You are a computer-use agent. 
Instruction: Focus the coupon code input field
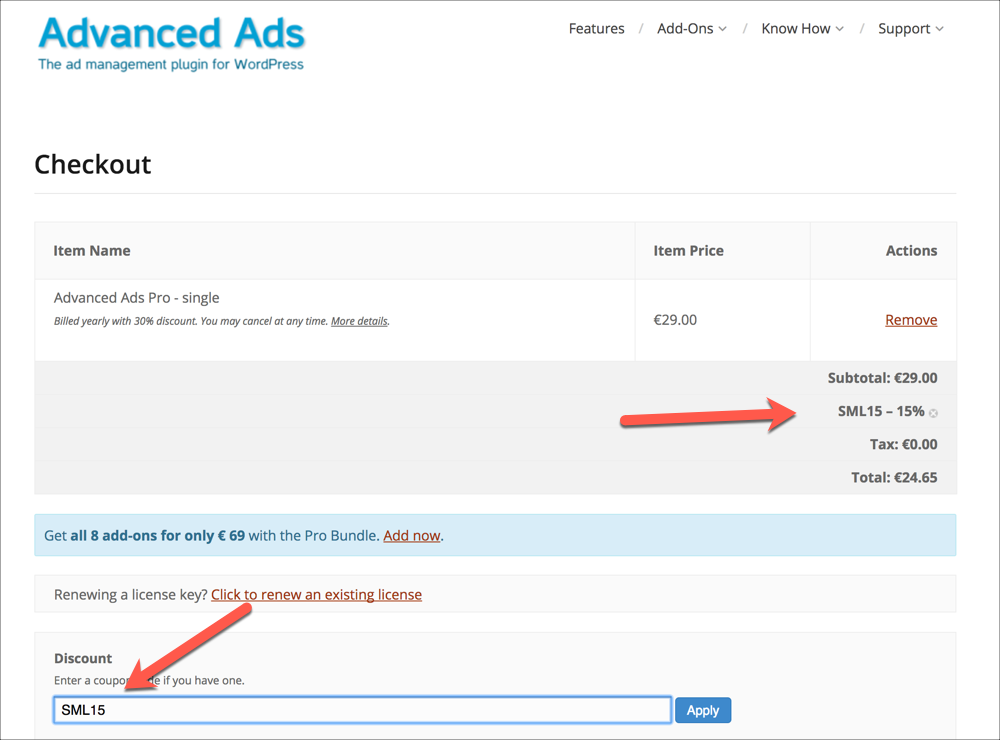coord(362,710)
